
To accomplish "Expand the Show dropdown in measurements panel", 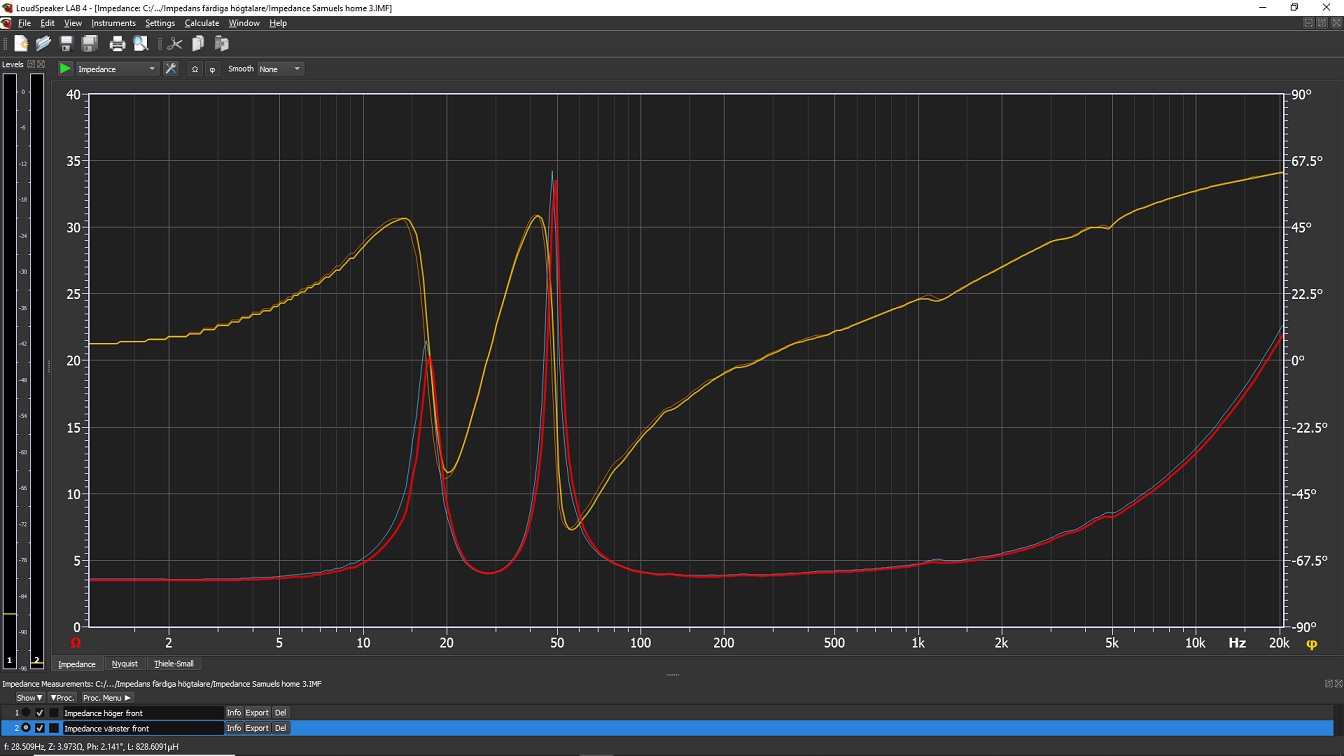I will coord(29,698).
